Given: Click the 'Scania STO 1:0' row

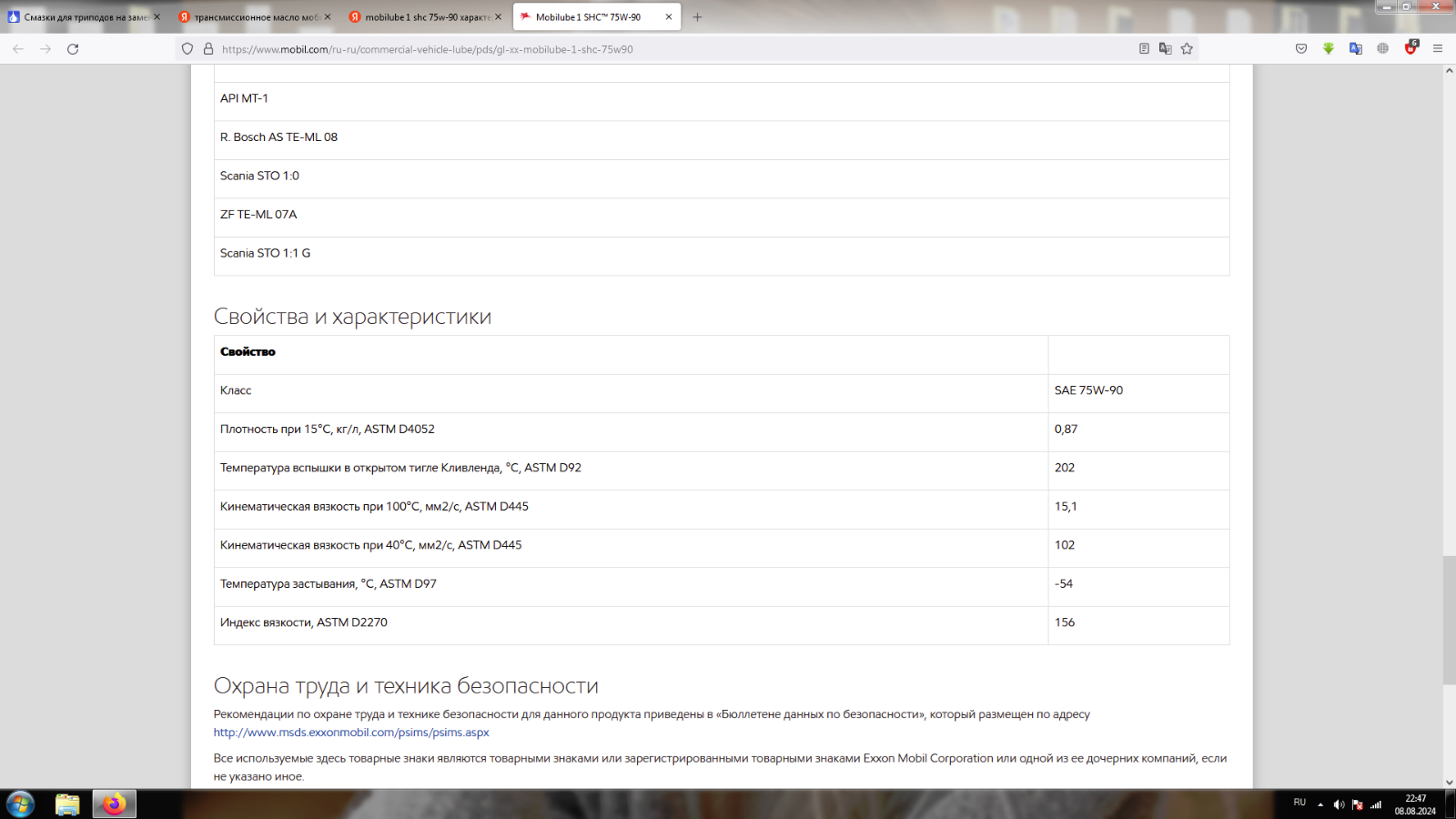Looking at the screenshot, I should pos(722,179).
